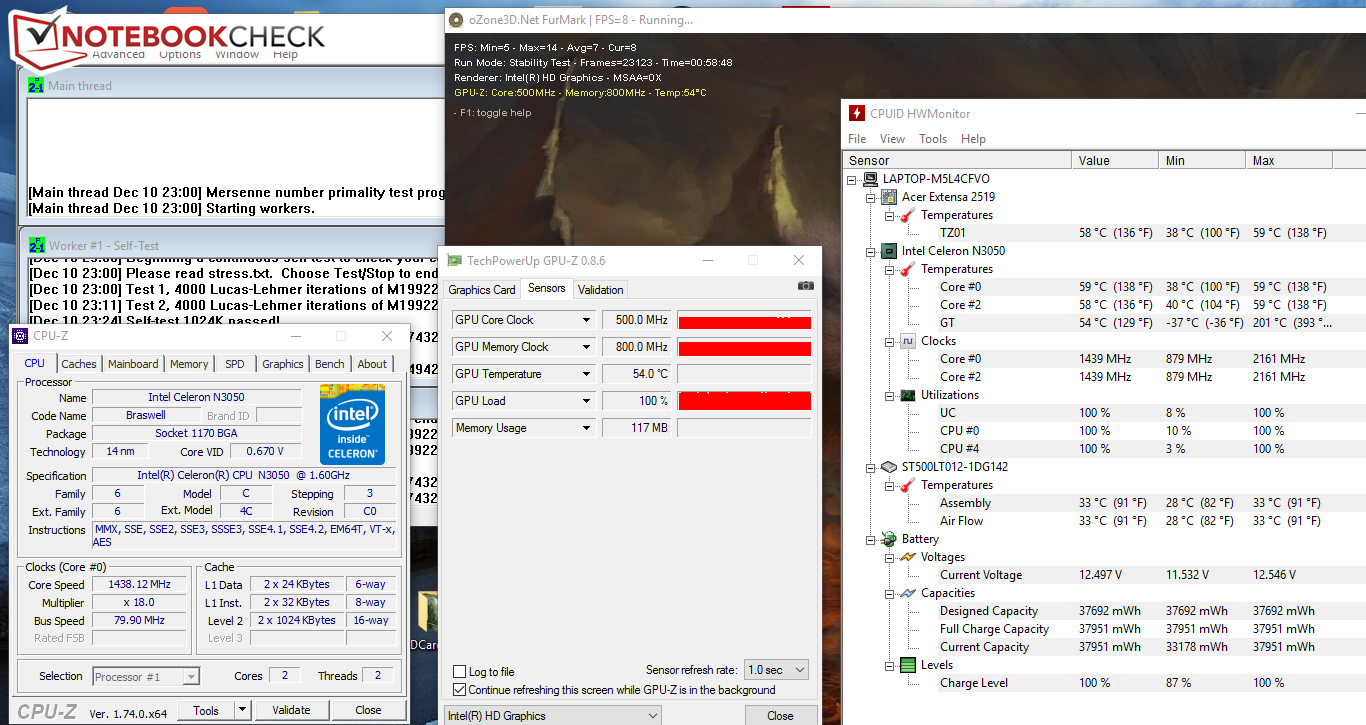
Task: Collapse the Acer Extensa 2519 tree node
Action: click(x=871, y=197)
